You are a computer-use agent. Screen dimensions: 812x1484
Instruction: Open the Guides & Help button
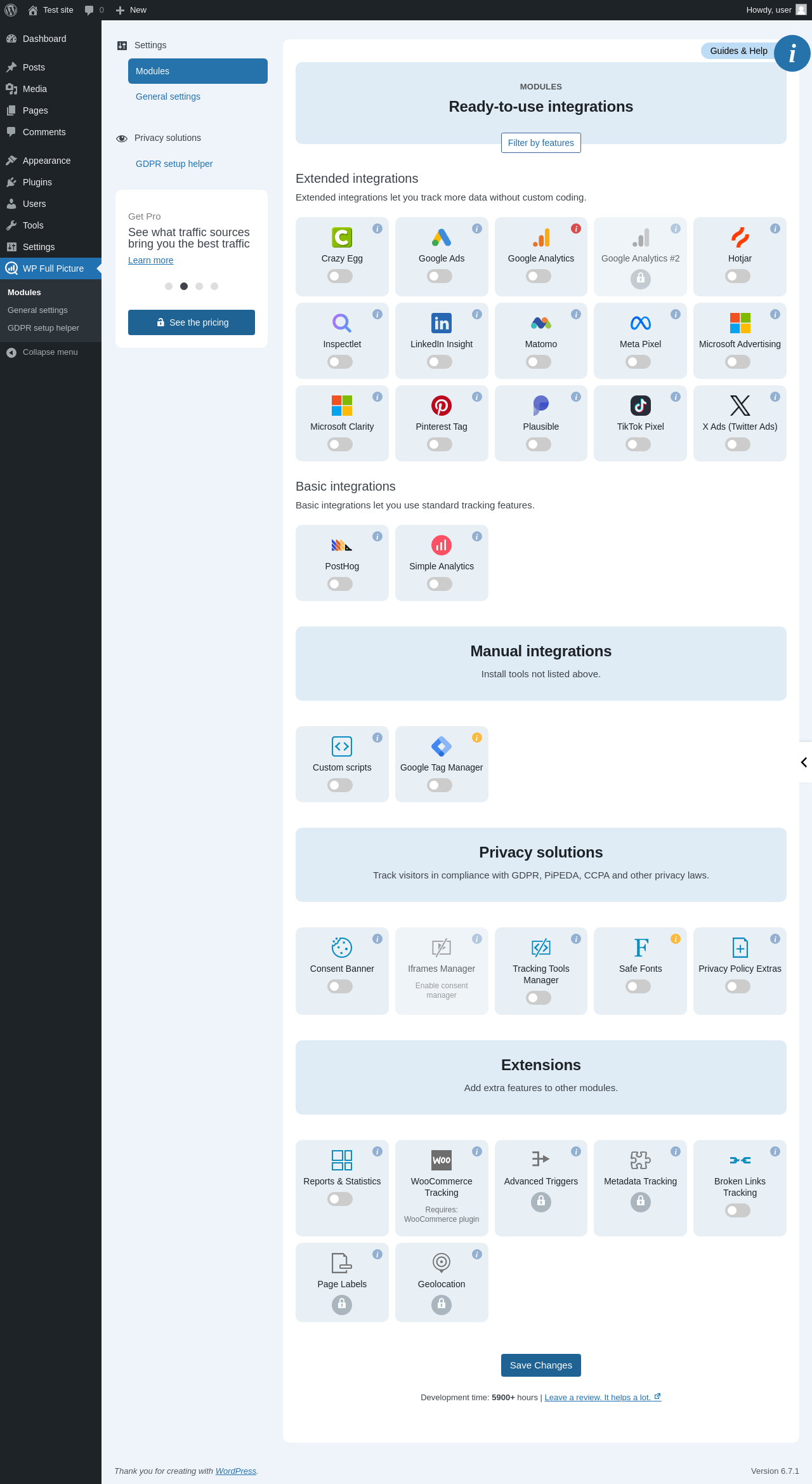click(x=739, y=51)
